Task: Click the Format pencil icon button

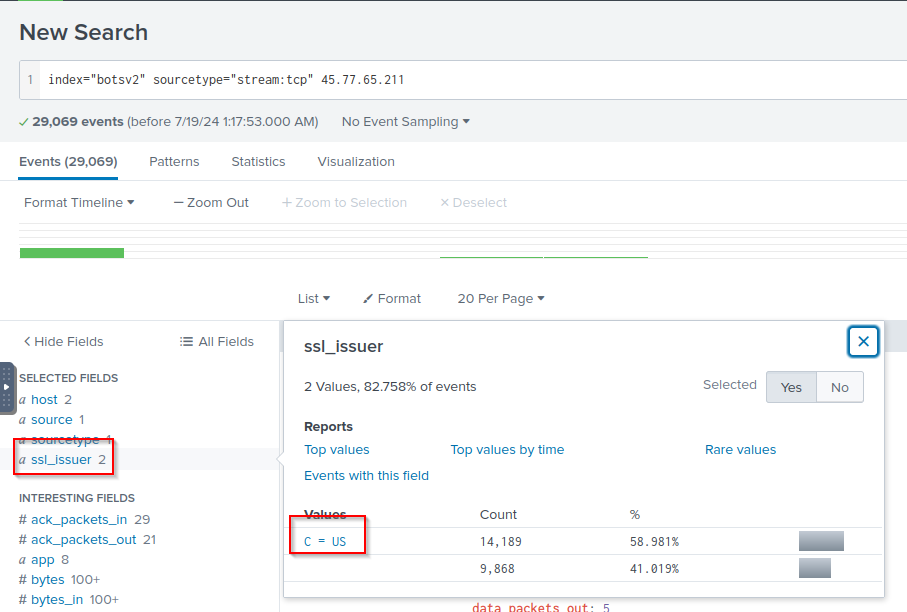Action: (x=392, y=299)
